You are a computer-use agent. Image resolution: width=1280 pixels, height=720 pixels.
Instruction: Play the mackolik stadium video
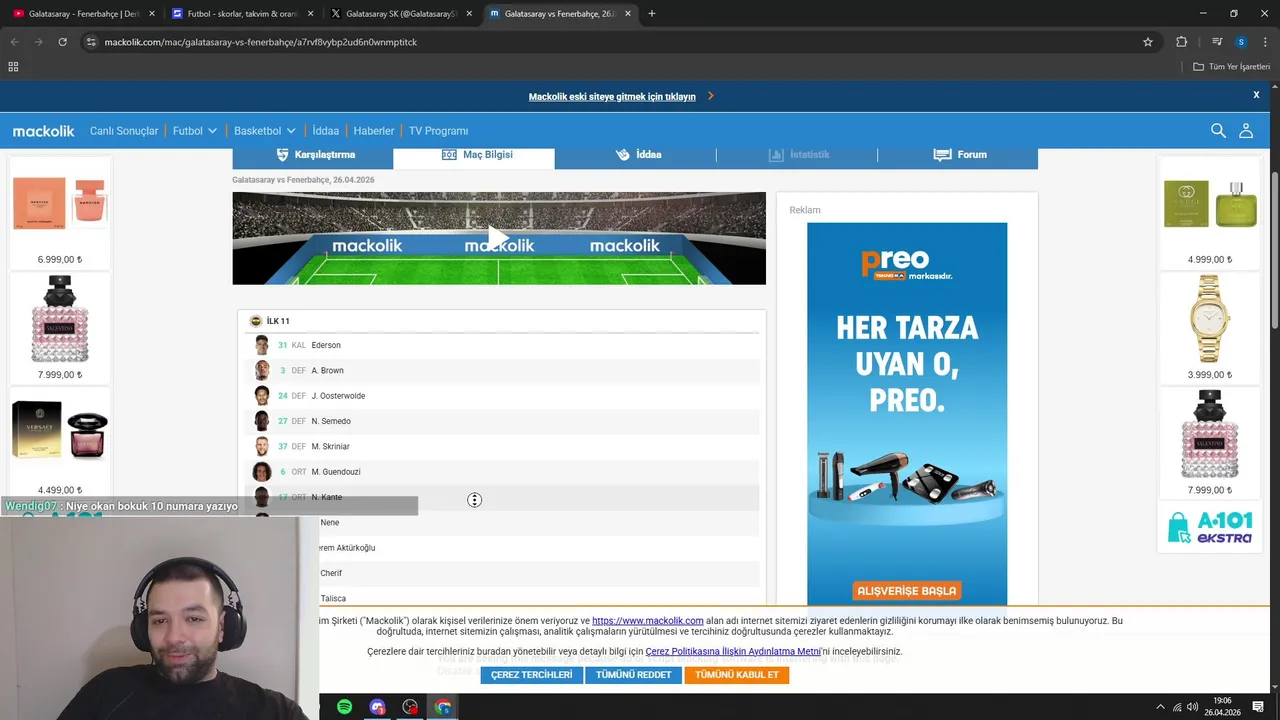pyautogui.click(x=498, y=238)
